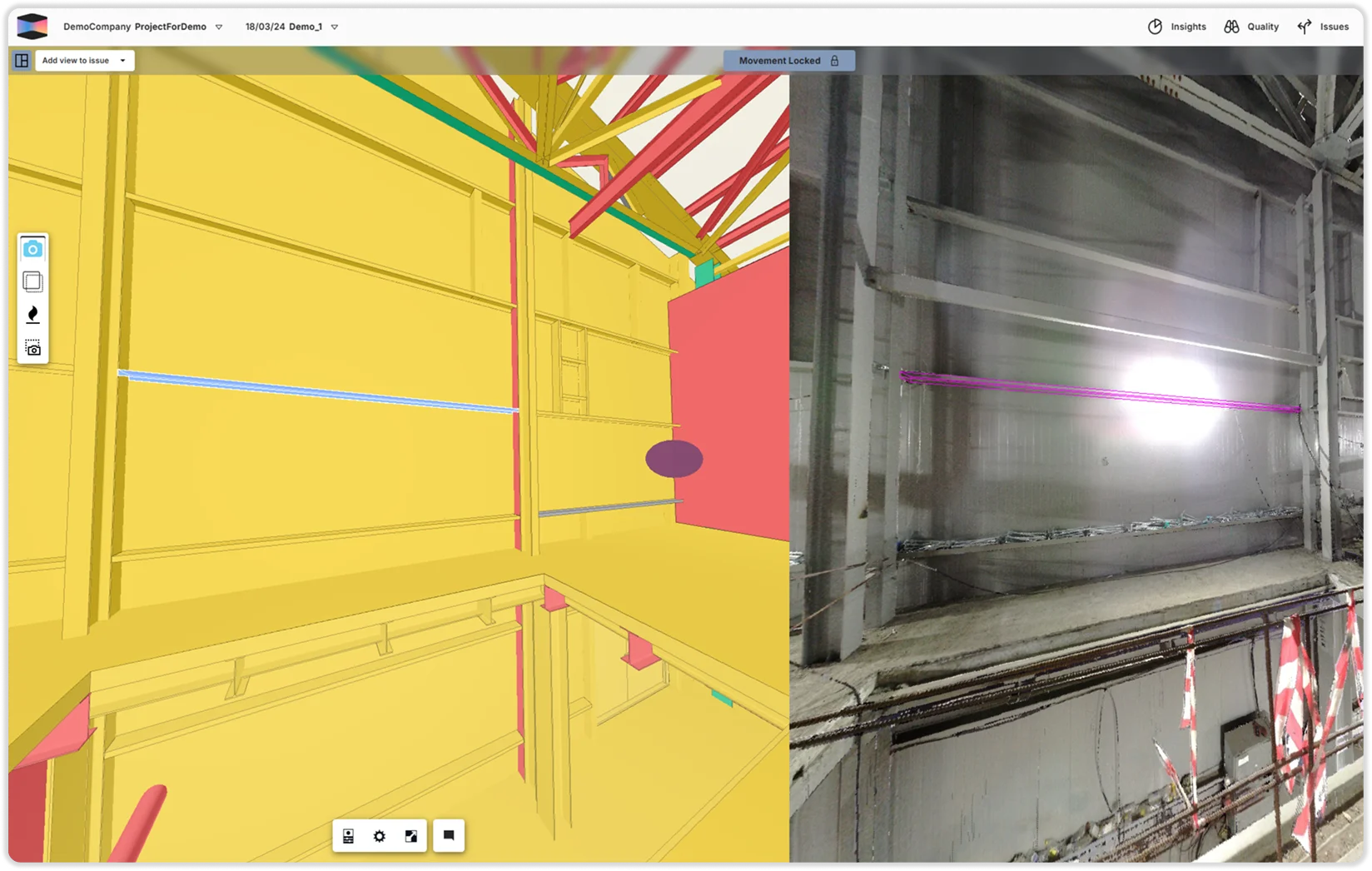Select the purple ellipse marker in 3D model

coord(674,459)
